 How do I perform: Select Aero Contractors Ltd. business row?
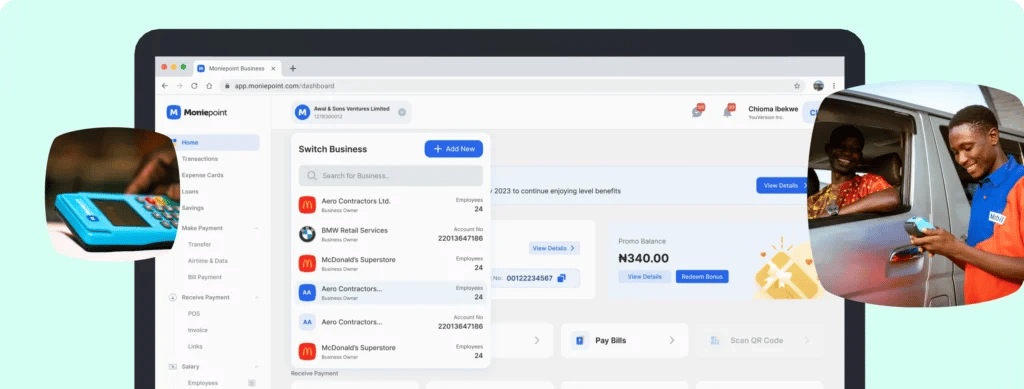pos(391,204)
